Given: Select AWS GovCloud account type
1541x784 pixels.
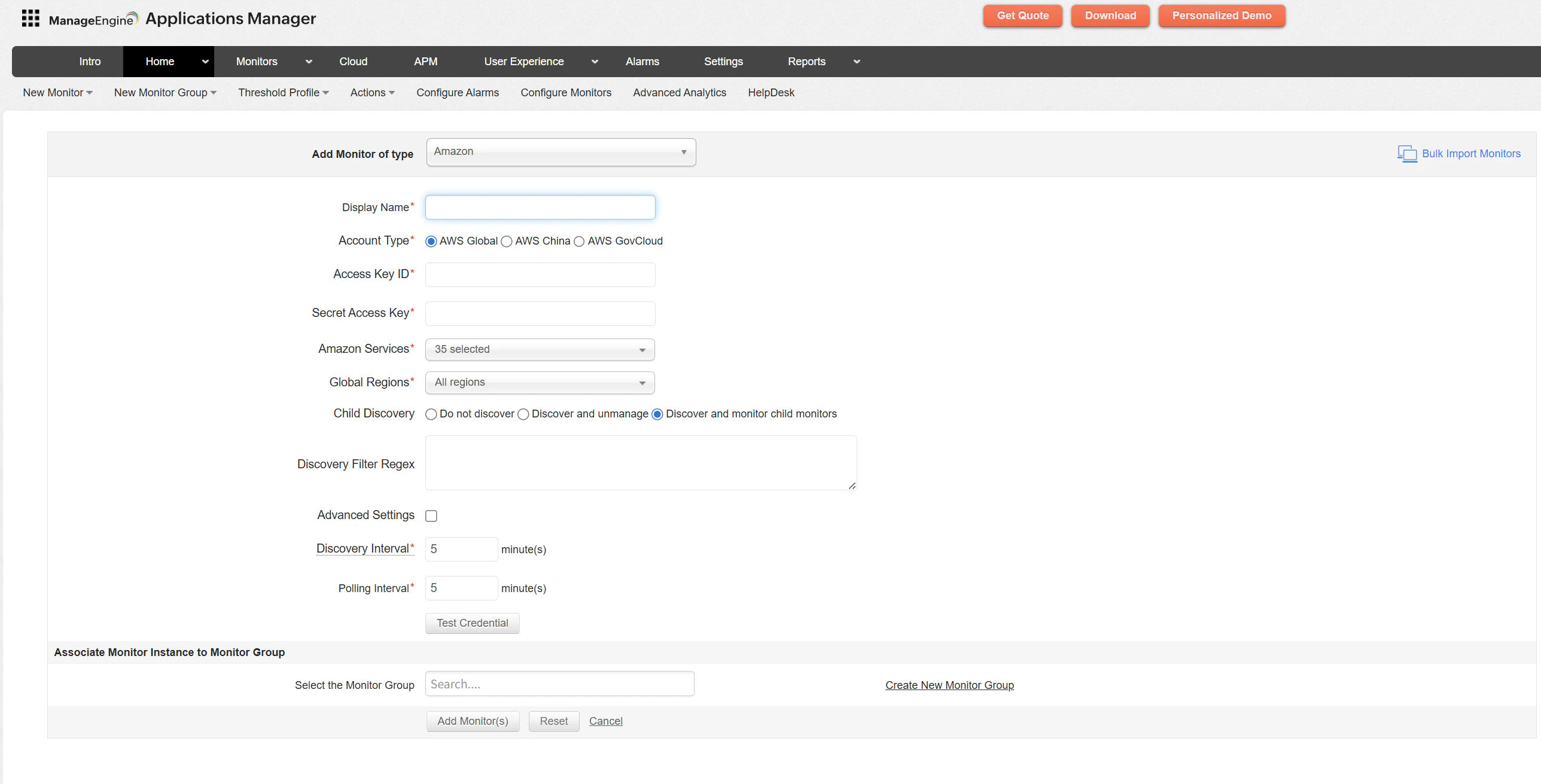Looking at the screenshot, I should point(579,242).
